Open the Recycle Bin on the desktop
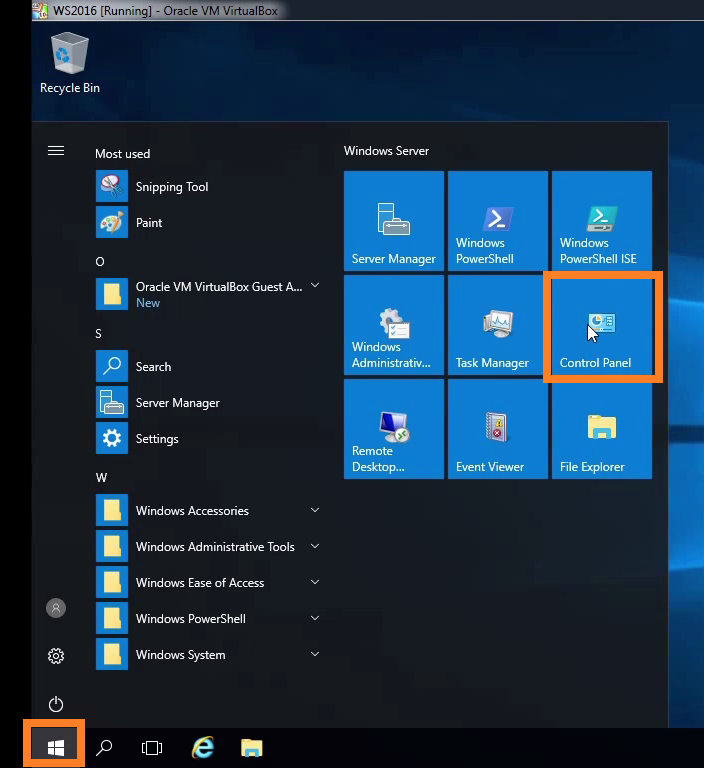Viewport: 704px width, 768px height. [x=70, y=63]
